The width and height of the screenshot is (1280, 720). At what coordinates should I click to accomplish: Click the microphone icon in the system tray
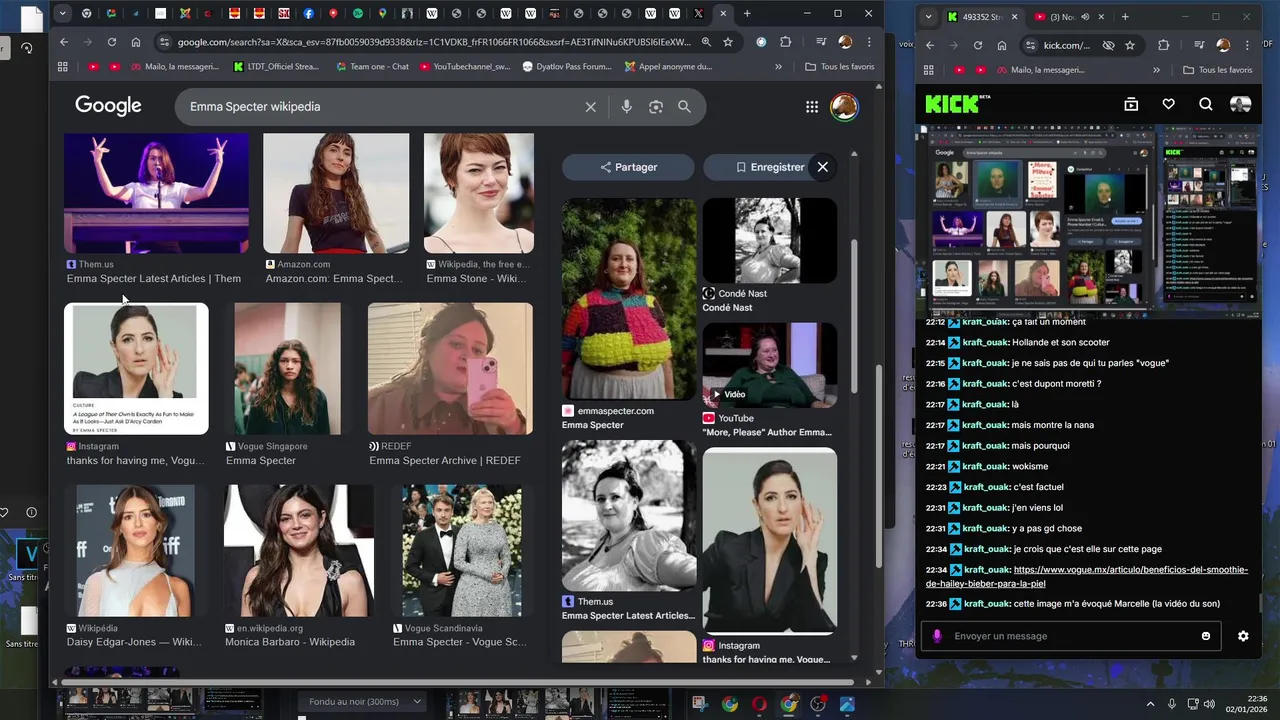(1171, 704)
